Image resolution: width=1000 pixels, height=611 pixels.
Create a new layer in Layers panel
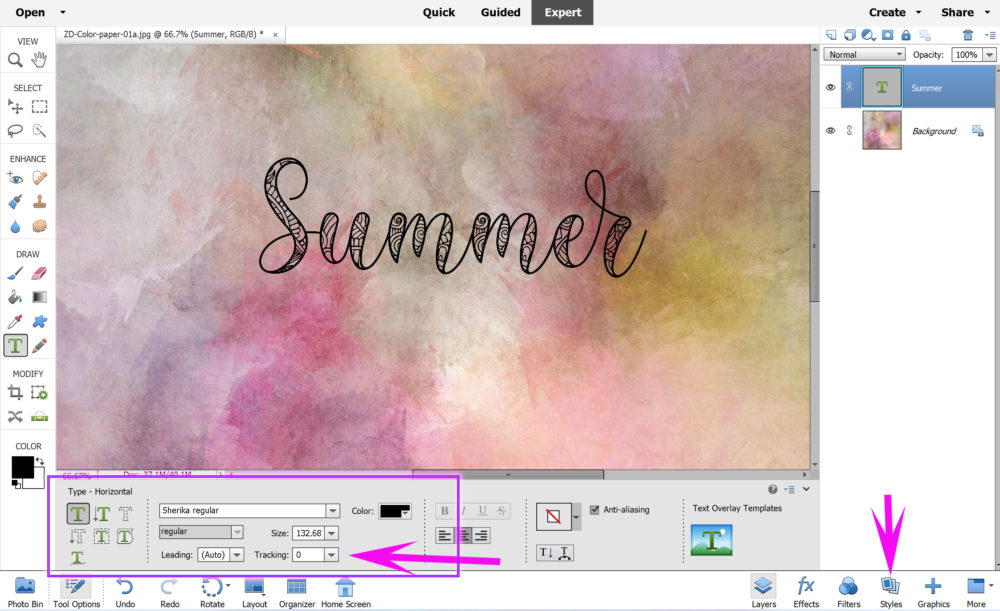click(x=831, y=35)
